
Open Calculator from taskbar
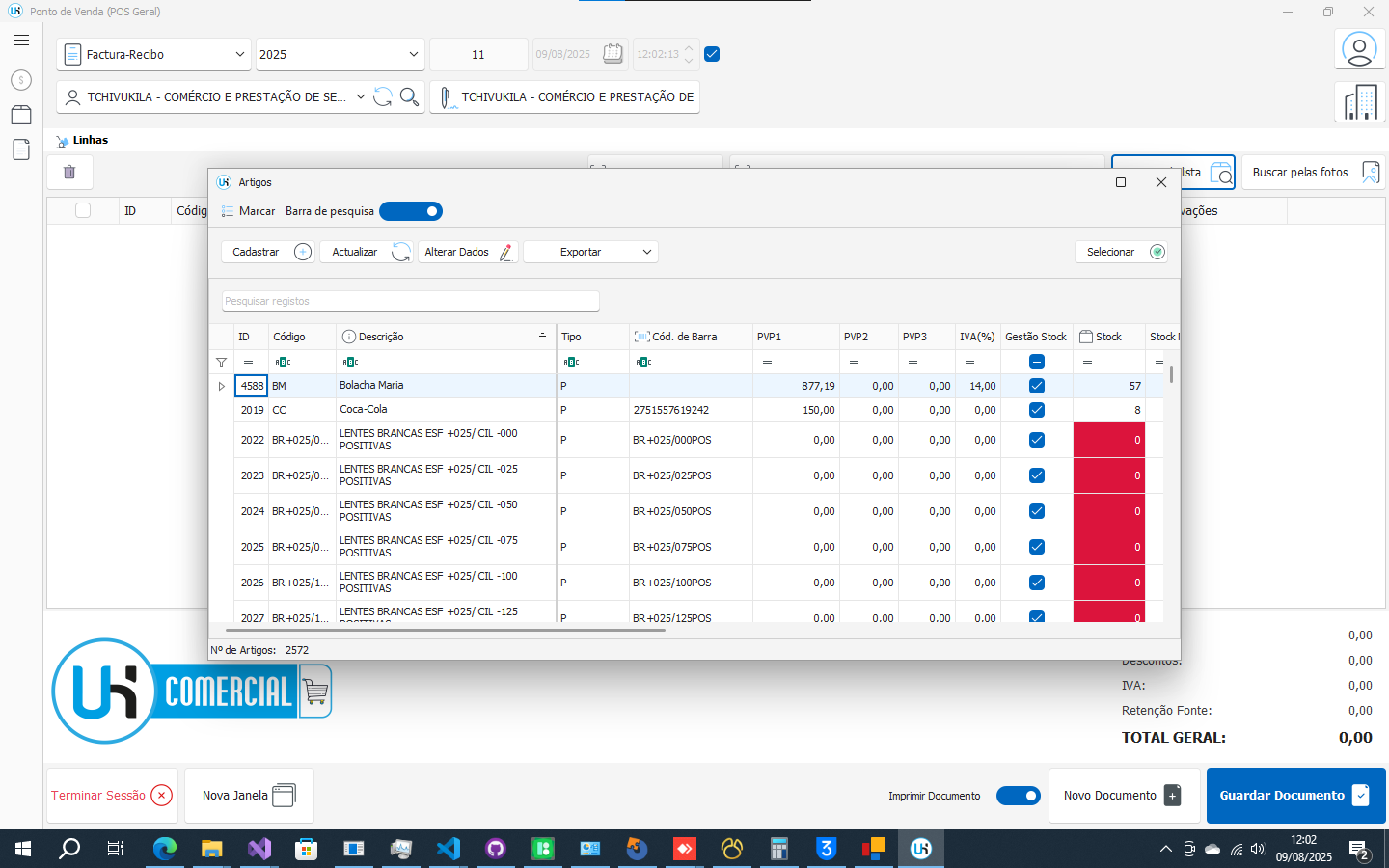point(779,849)
